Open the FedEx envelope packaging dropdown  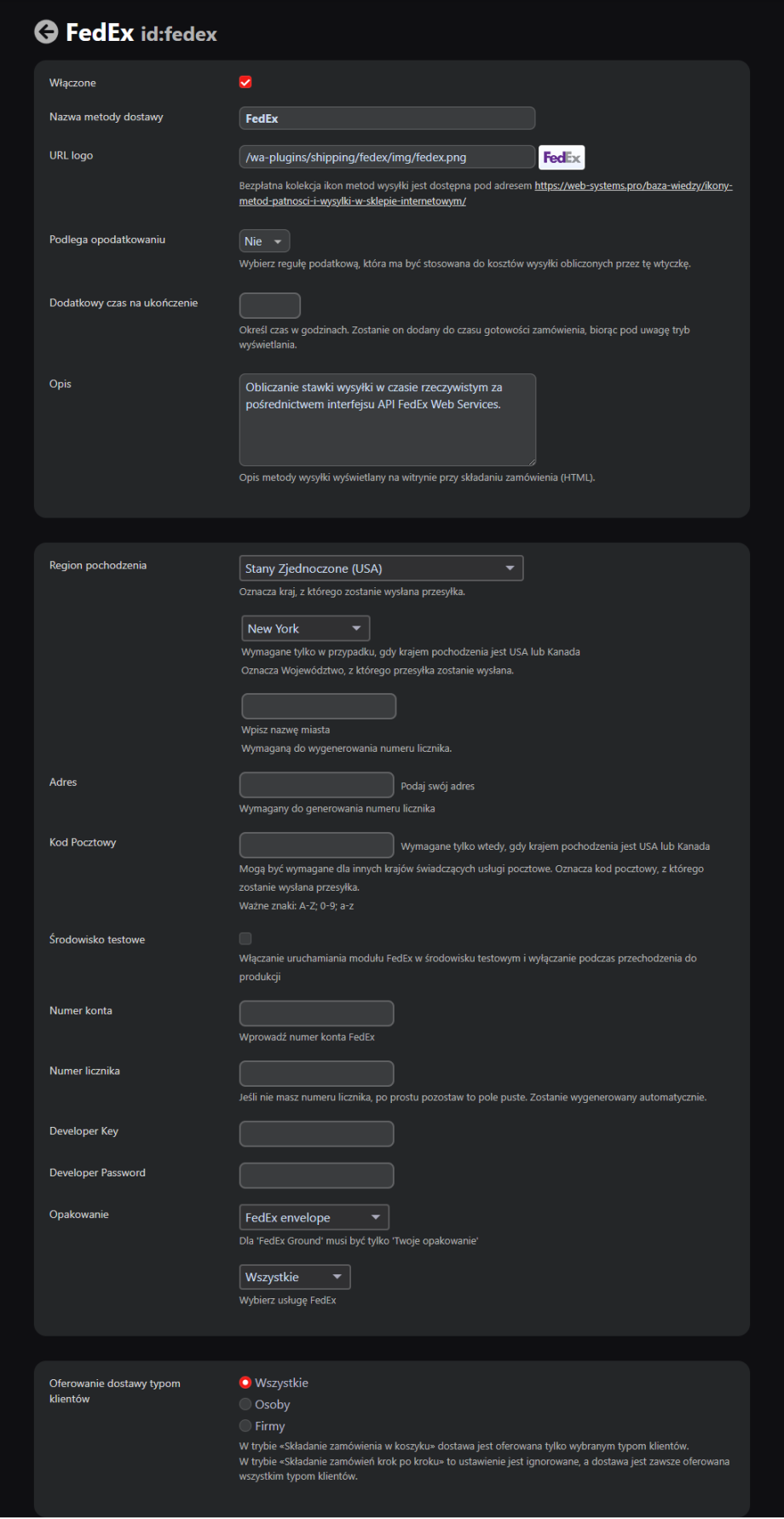314,1217
